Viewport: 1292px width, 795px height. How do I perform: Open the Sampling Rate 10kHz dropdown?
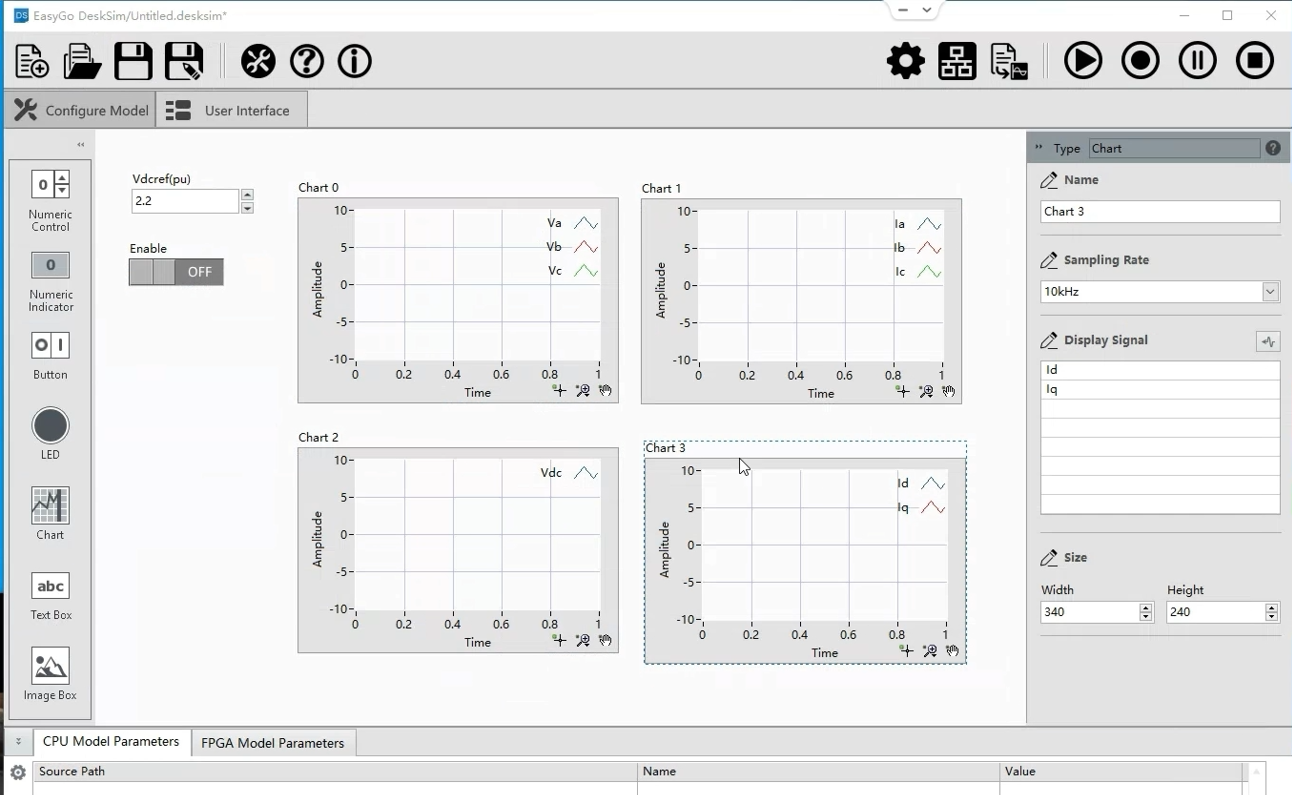click(1270, 292)
